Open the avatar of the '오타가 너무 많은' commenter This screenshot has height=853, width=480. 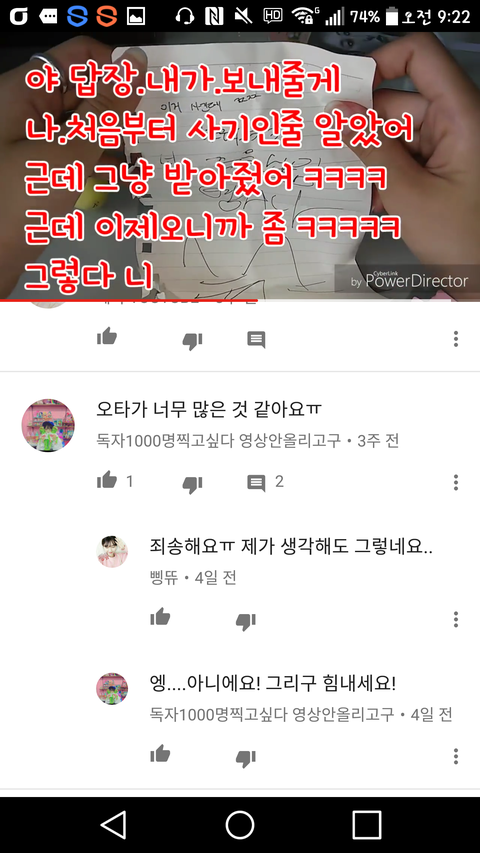tap(48, 425)
